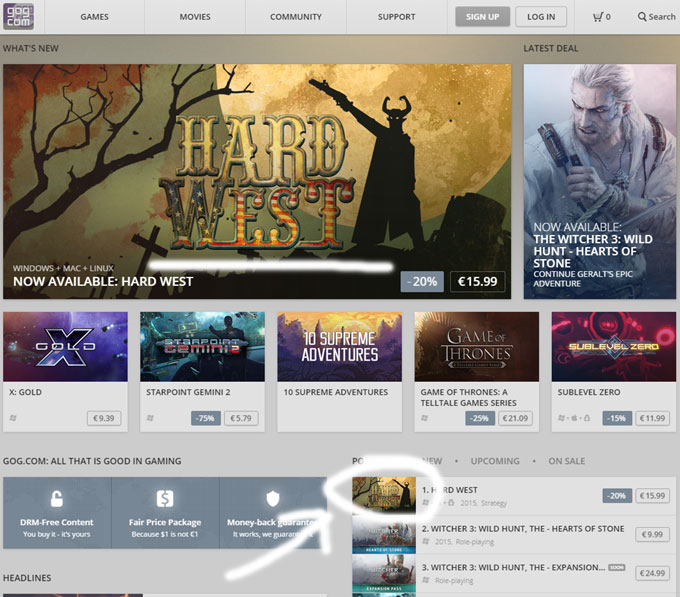The image size is (680, 597).
Task: Click the 'NOW AVAILABLE: HARD WEST' title
Action: [103, 281]
